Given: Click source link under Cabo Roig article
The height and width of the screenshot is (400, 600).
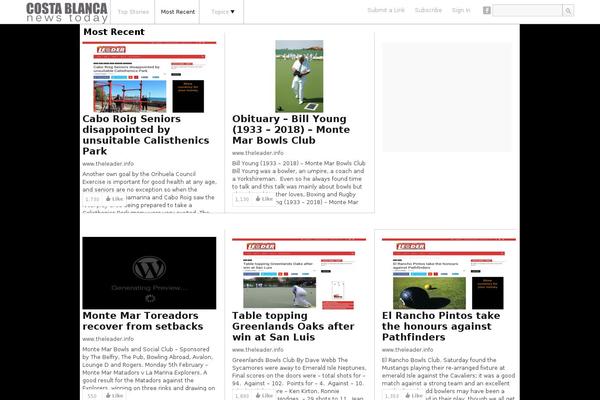Looking at the screenshot, I should click(x=108, y=163).
